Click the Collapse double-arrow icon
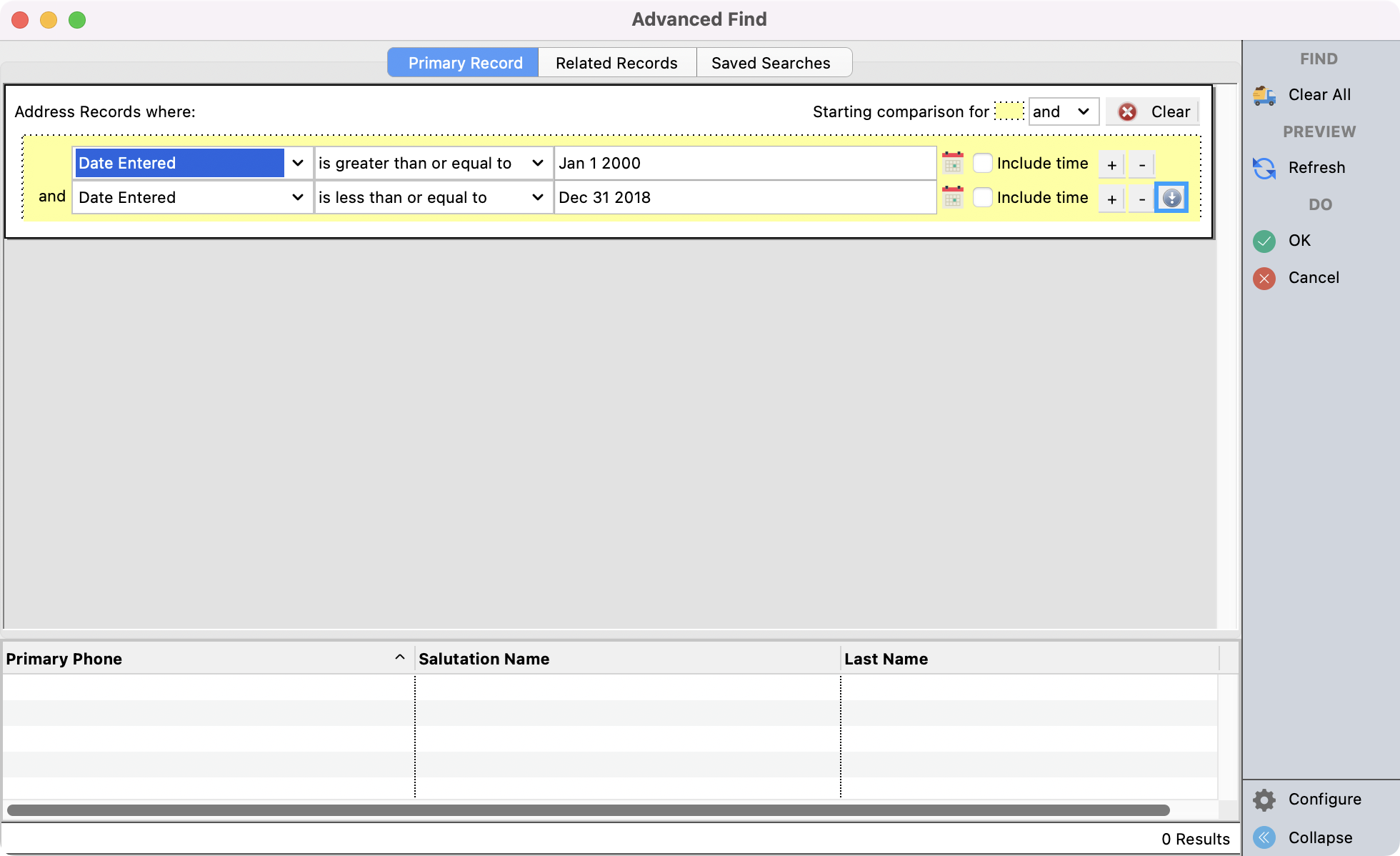This screenshot has width=1400, height=856. pyautogui.click(x=1264, y=837)
